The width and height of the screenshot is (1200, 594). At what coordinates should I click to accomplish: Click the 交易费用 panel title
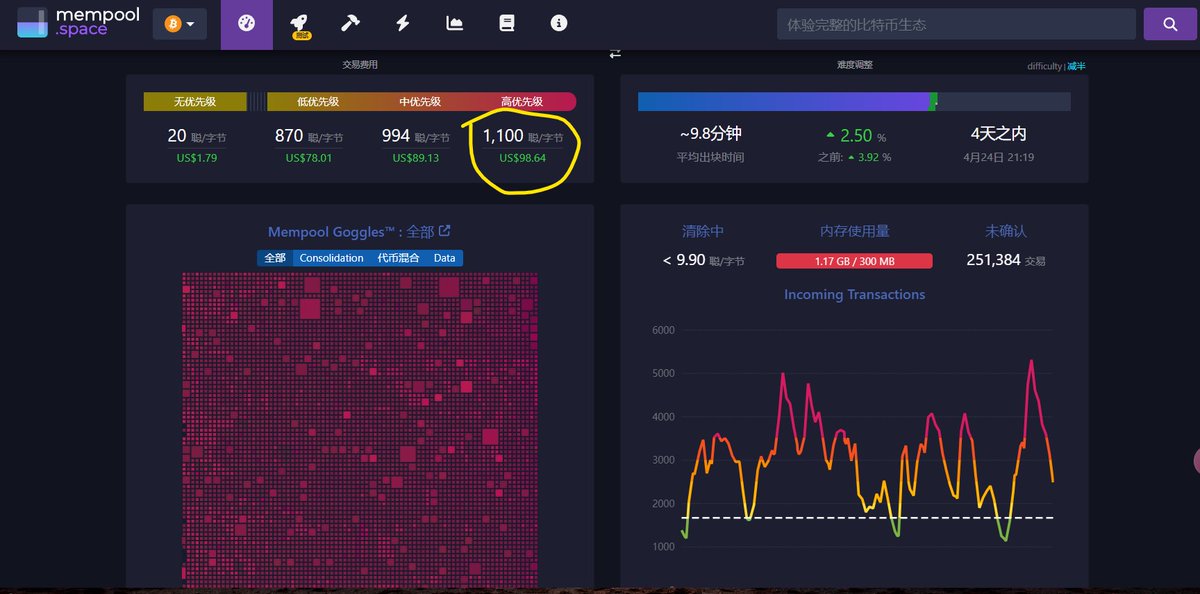[x=360, y=64]
